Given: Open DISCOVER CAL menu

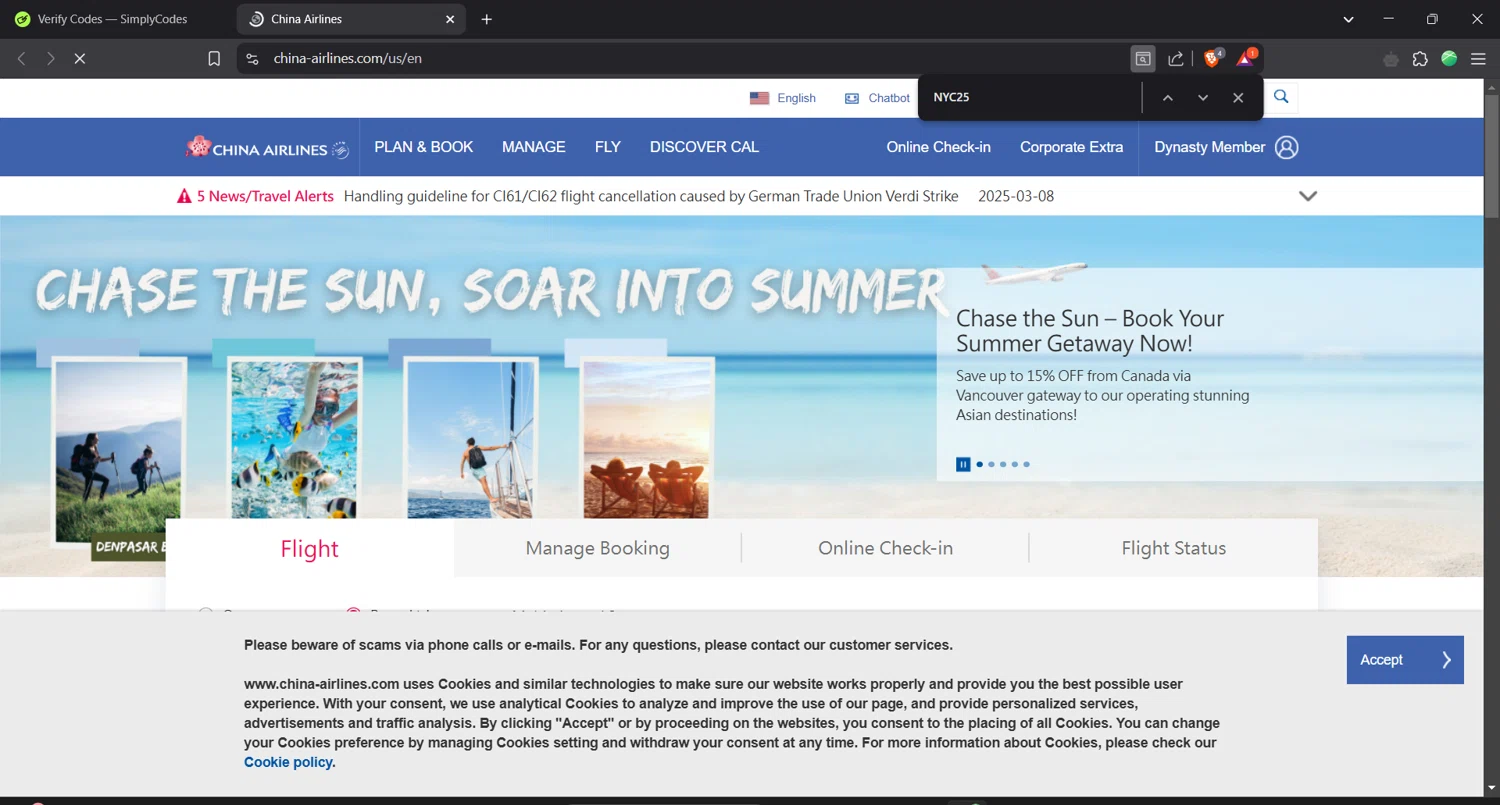Looking at the screenshot, I should 704,147.
